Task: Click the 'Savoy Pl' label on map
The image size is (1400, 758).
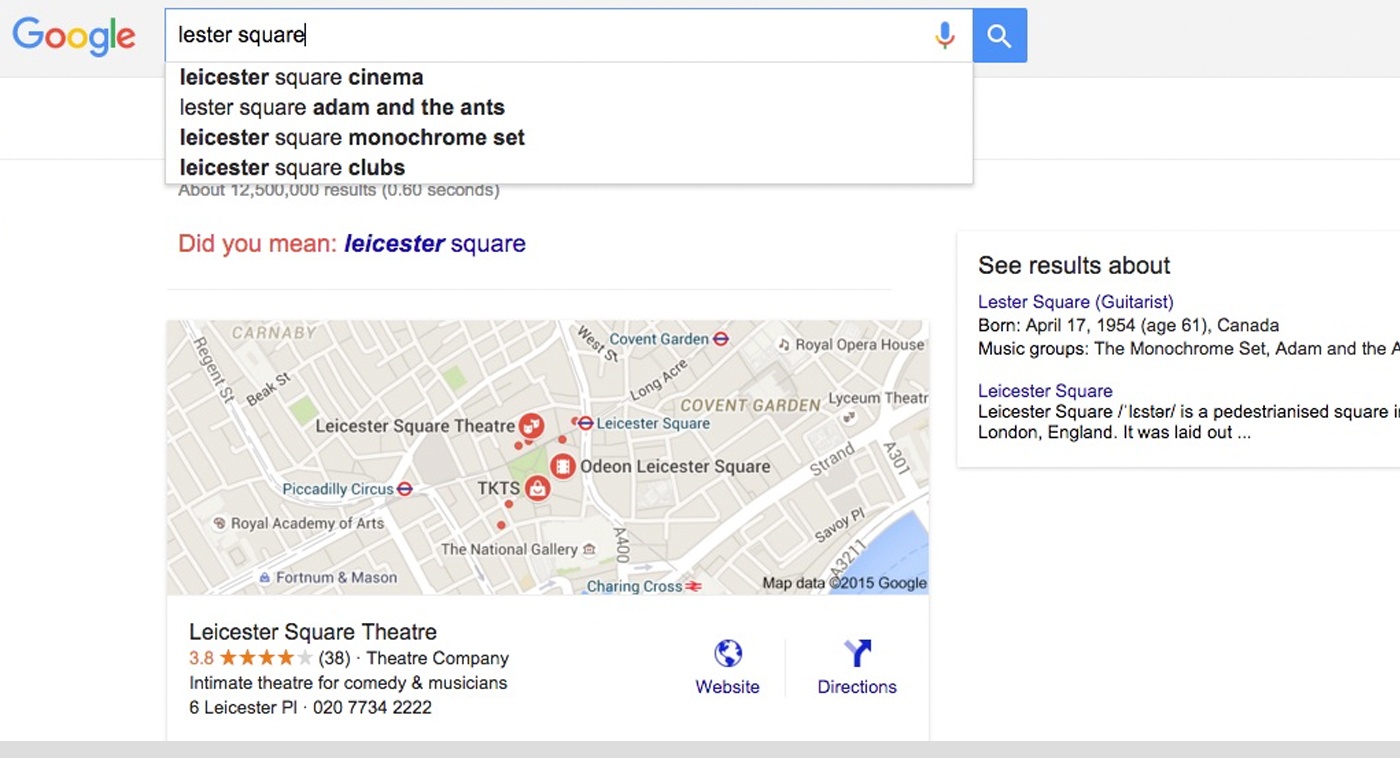Action: pos(838,524)
